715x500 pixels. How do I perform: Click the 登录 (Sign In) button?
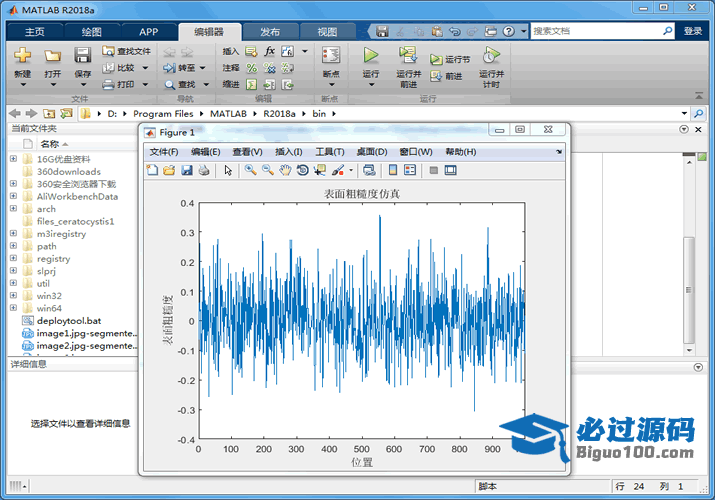point(693,31)
